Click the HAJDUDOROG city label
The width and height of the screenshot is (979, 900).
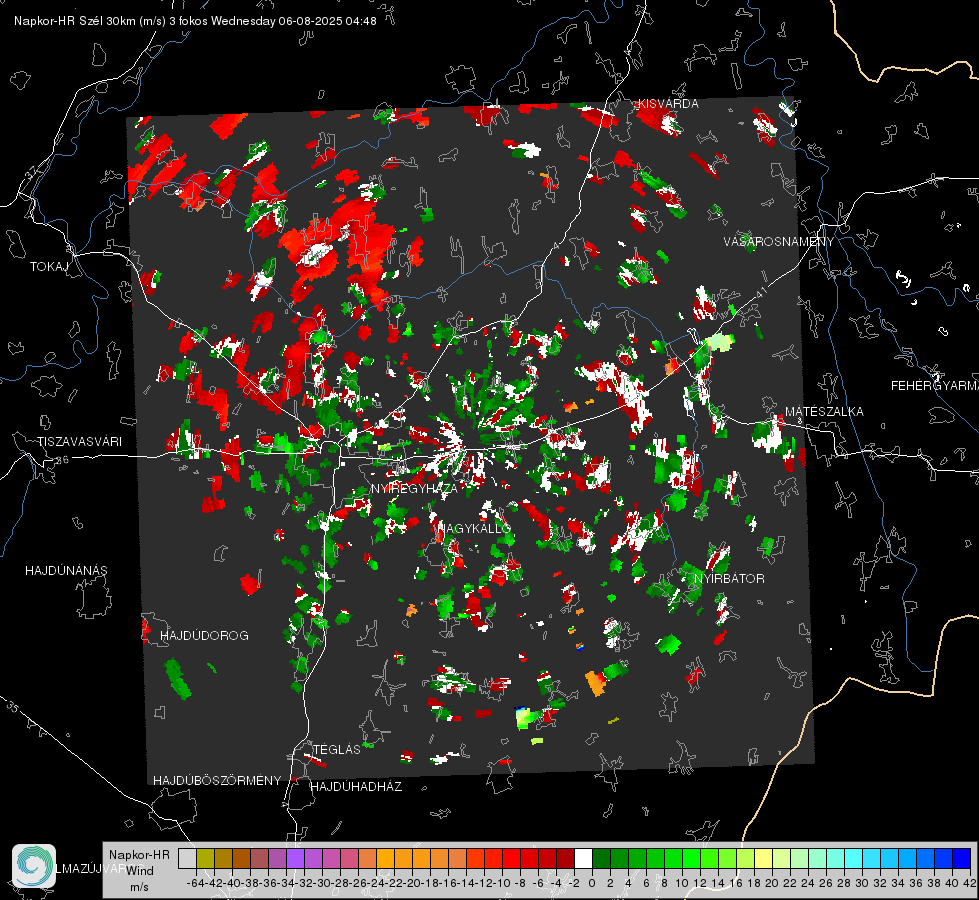pos(204,636)
